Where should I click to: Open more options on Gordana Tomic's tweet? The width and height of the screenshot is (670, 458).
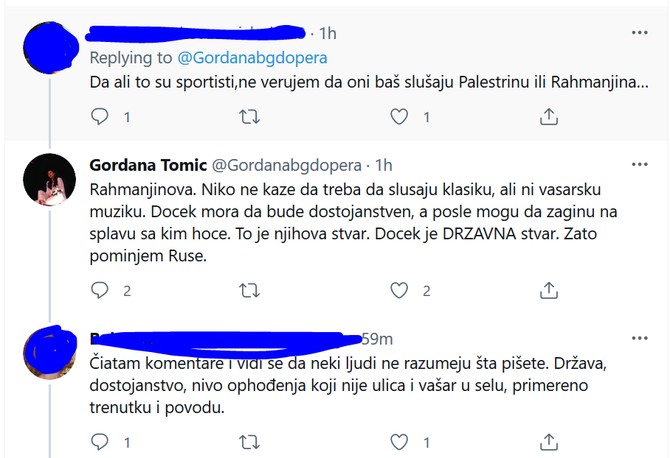click(639, 164)
